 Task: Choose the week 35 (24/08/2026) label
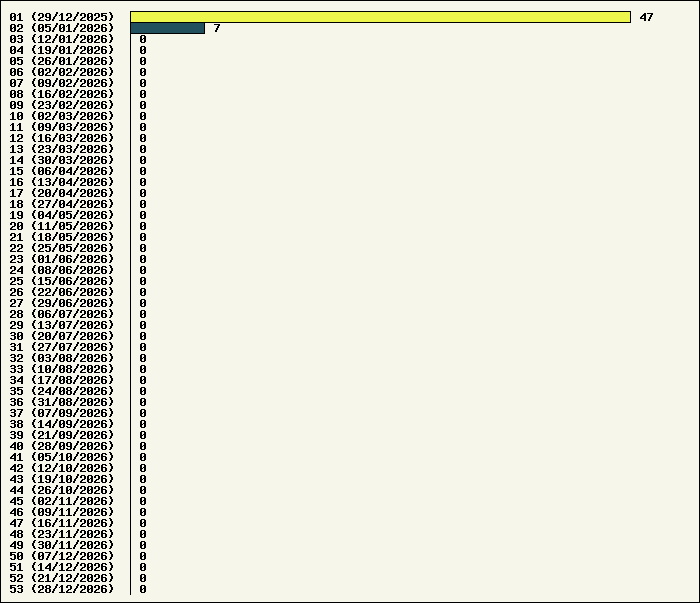click(62, 391)
